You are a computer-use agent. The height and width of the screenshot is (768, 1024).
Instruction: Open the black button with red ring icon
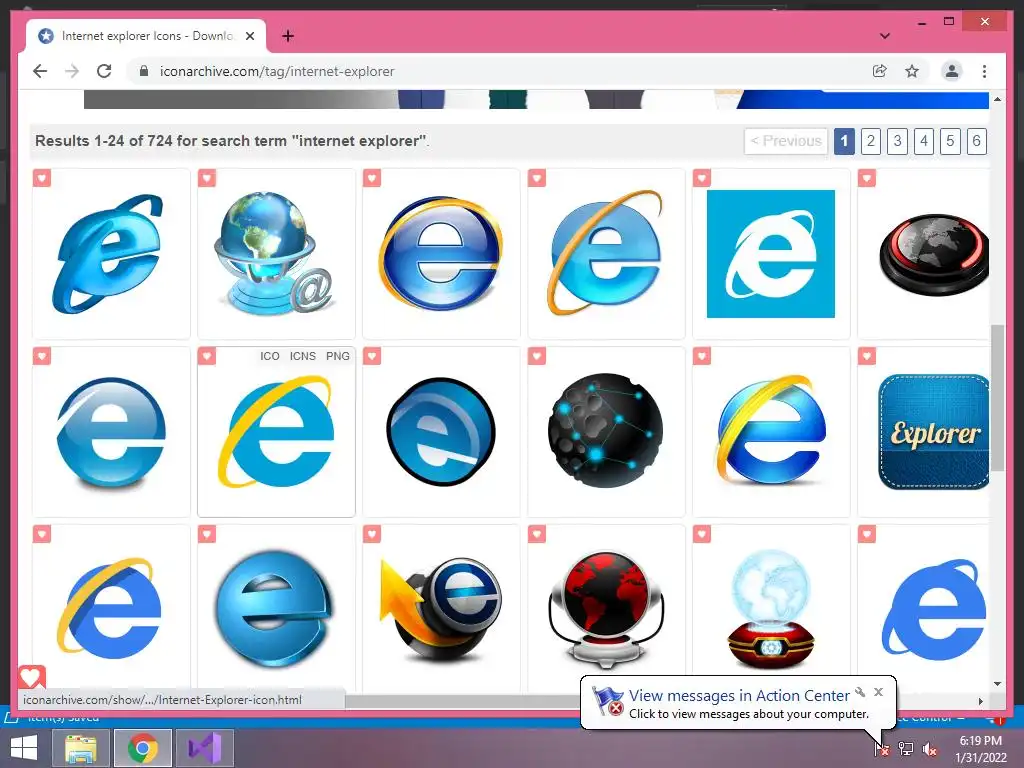pos(934,255)
